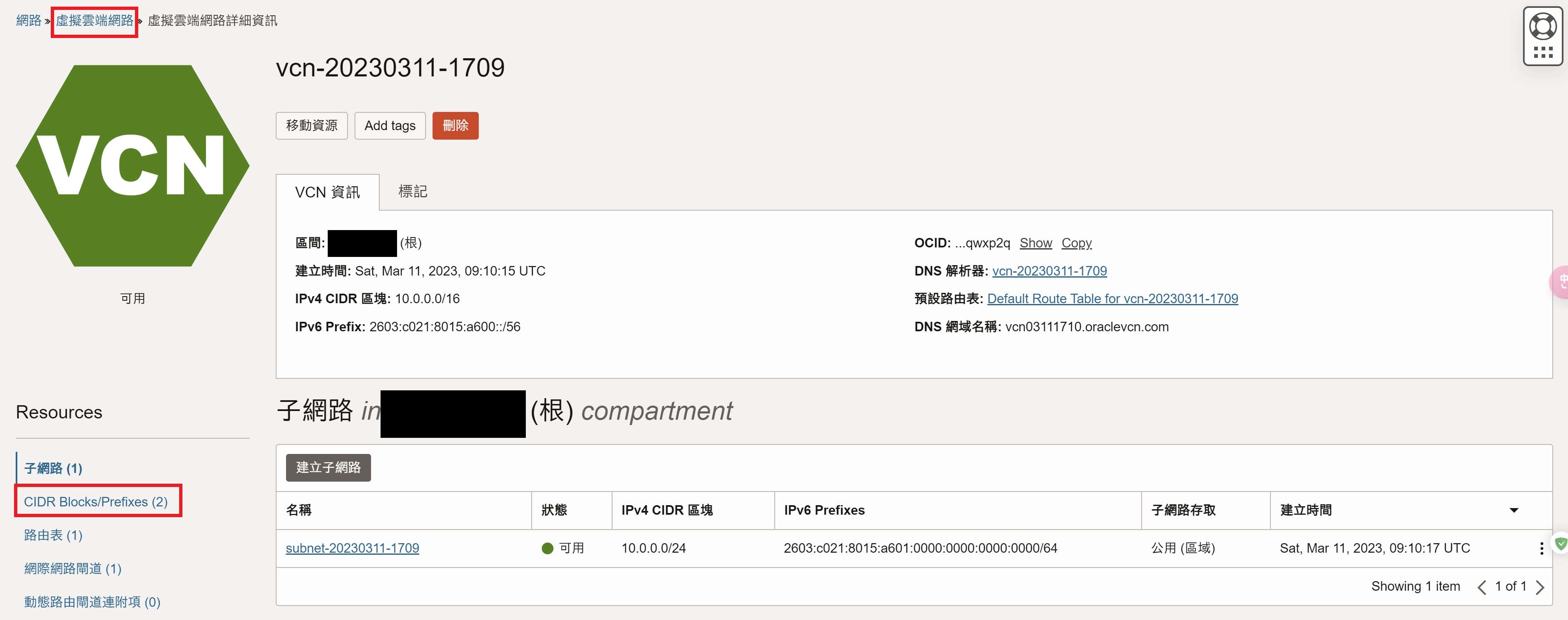Image resolution: width=1568 pixels, height=620 pixels.
Task: Open the Default Route Table link
Action: (x=1112, y=299)
